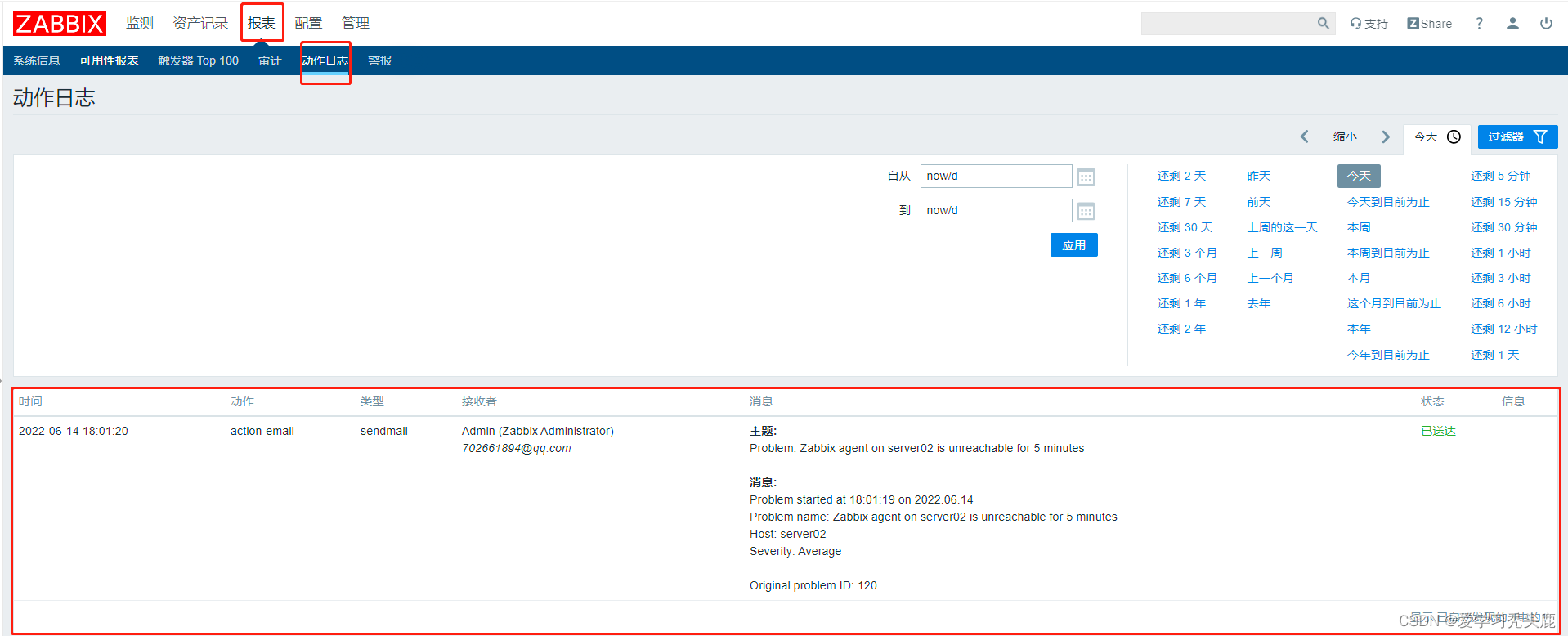Click the ZABBIX logo
The image size is (1568, 636).
60,24
